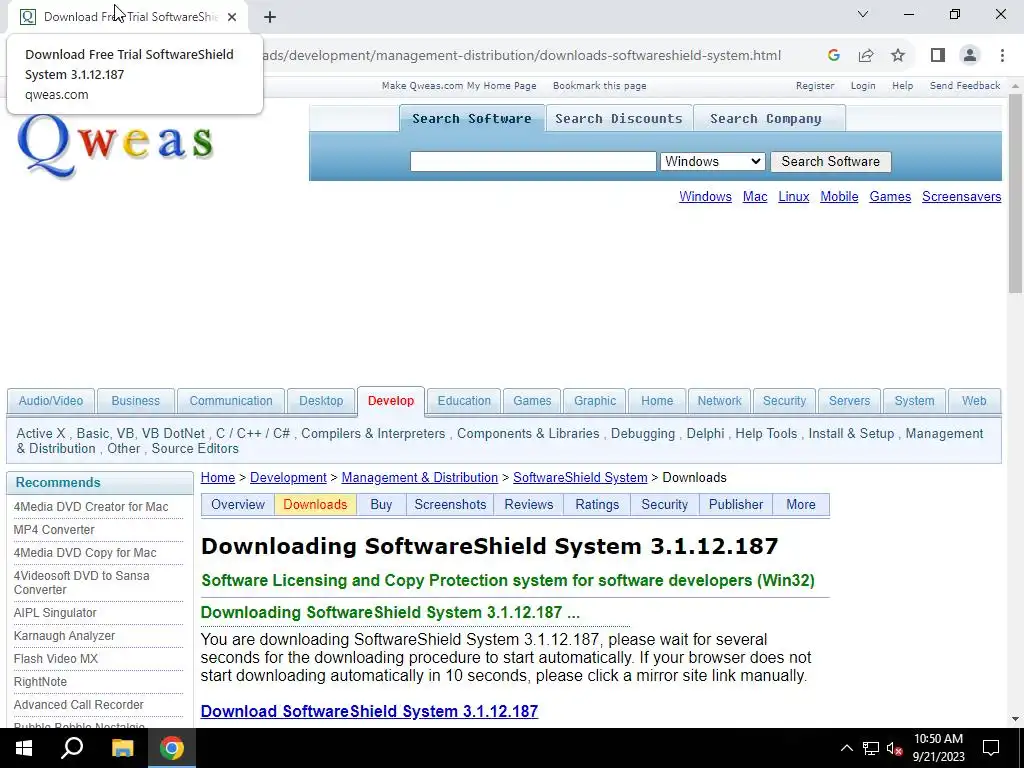Screen dimensions: 1024x768
Task: Click muted volume tray icon
Action: click(895, 748)
